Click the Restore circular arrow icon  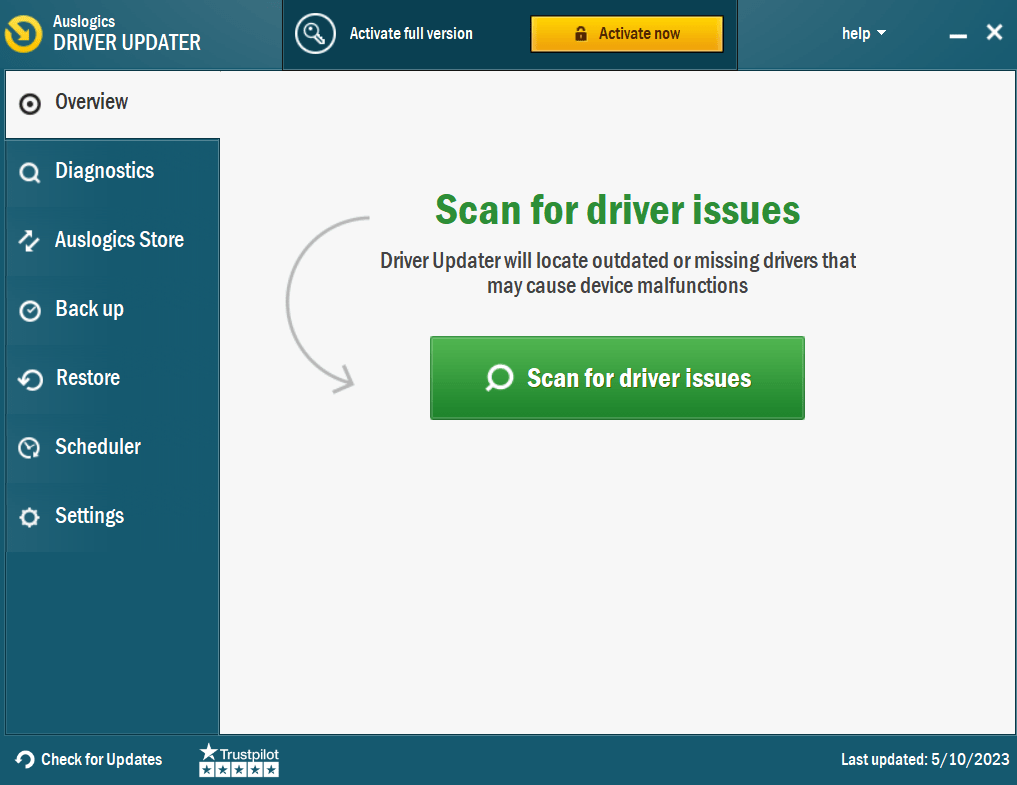click(x=30, y=380)
